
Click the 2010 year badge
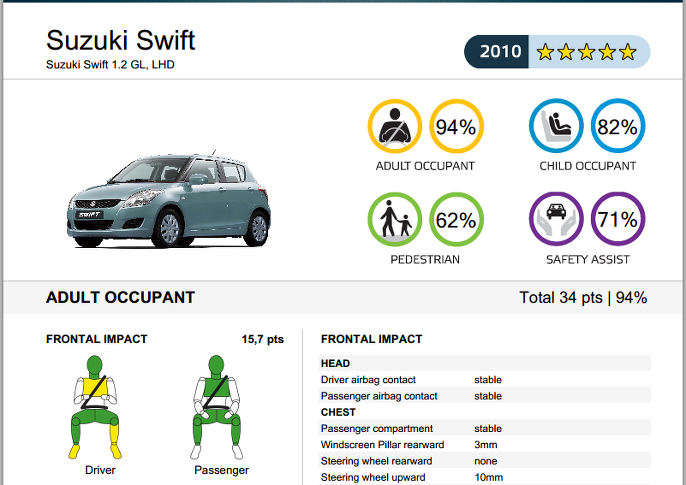497,52
